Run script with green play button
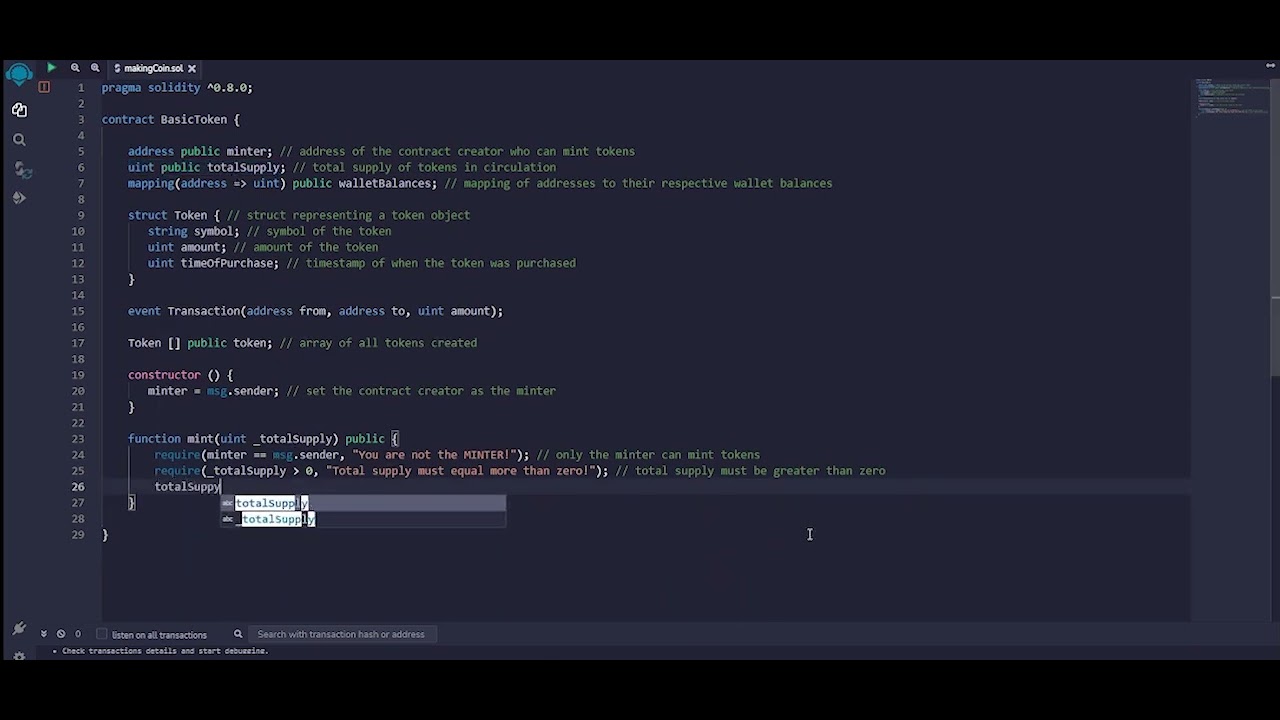The height and width of the screenshot is (720, 1280). click(x=50, y=68)
